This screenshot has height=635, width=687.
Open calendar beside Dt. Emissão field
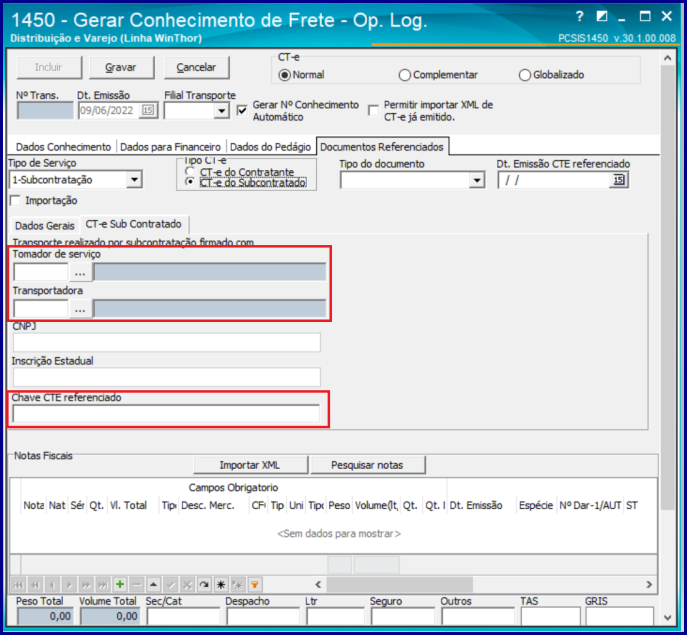(148, 110)
